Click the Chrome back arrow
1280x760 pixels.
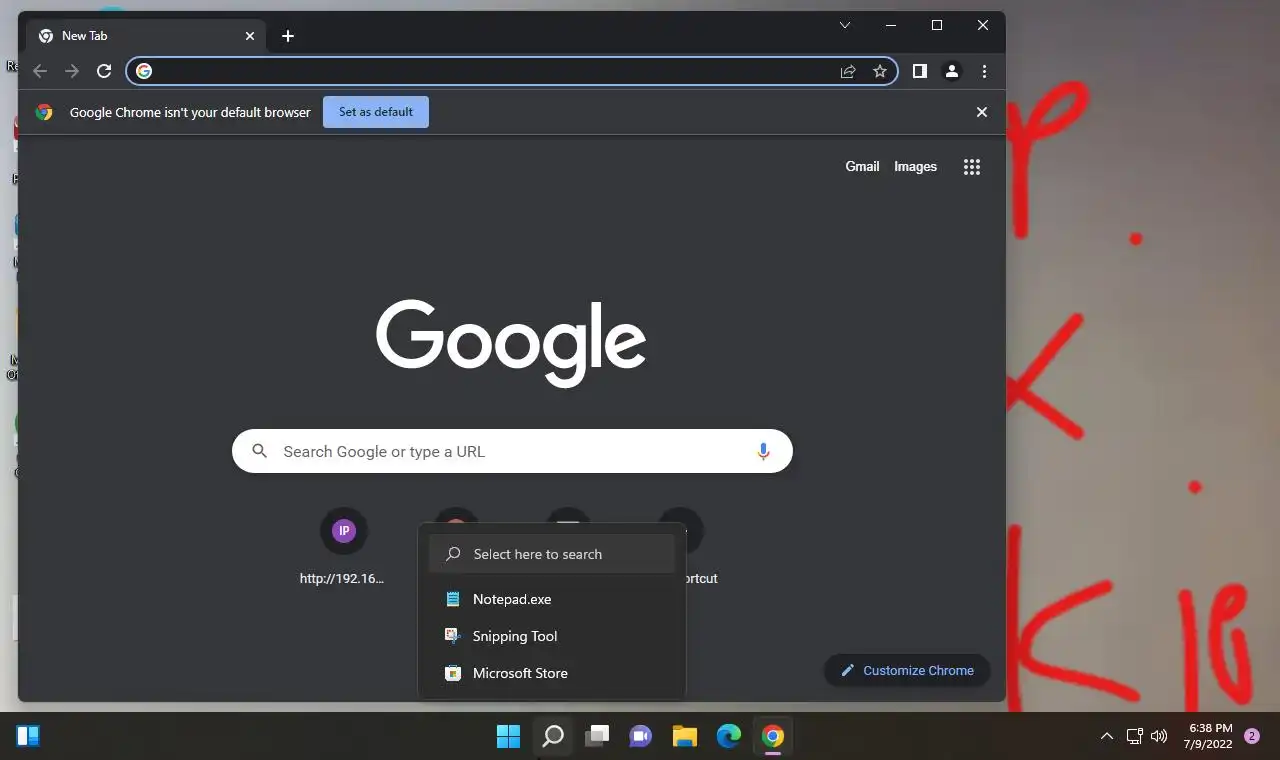pos(40,71)
